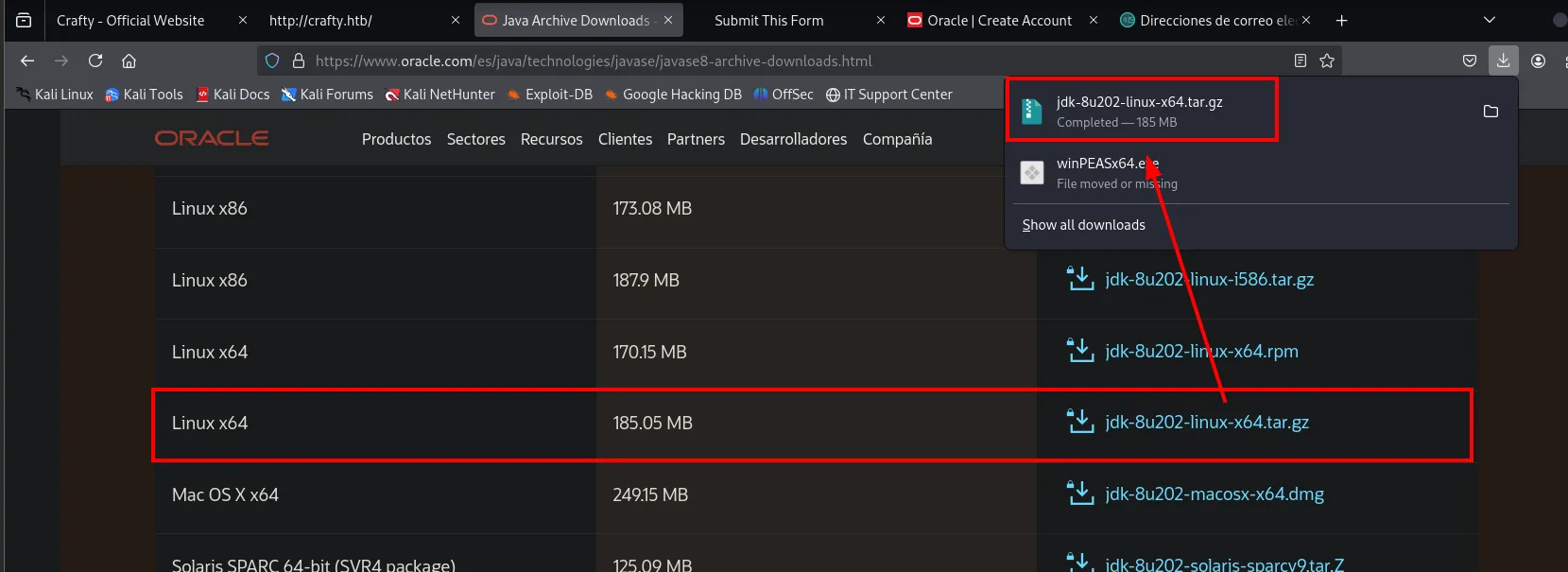Bookmark this page with the star icon

[x=1327, y=61]
